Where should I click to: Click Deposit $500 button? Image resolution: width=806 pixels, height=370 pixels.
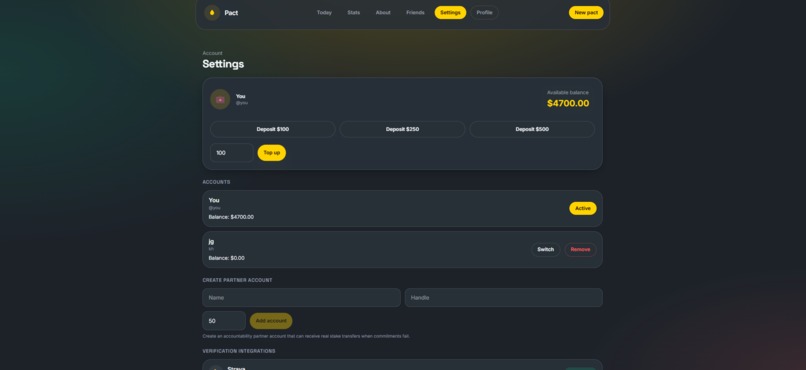[x=532, y=130]
